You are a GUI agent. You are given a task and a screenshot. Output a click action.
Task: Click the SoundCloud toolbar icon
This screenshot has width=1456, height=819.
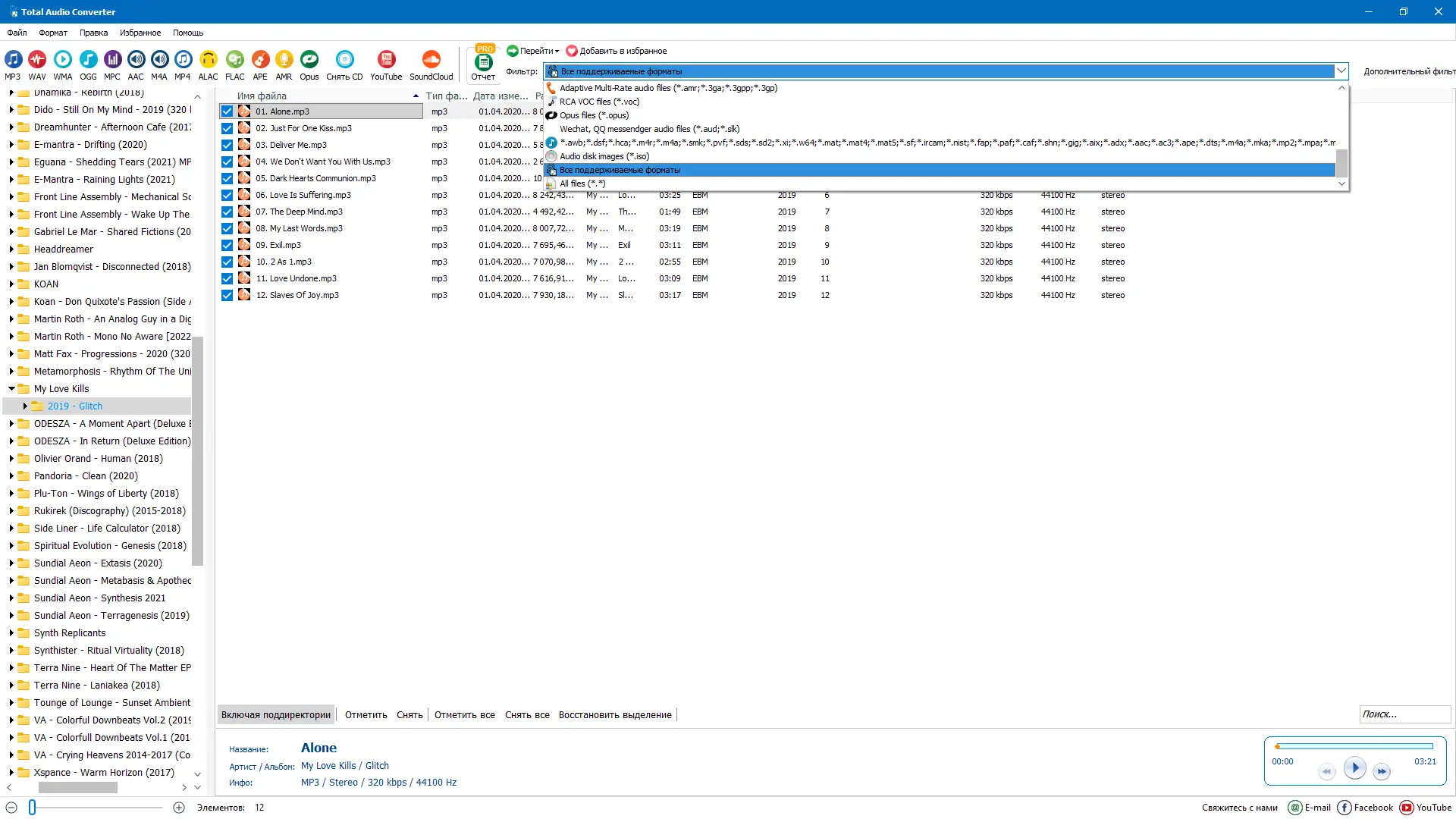point(431,60)
